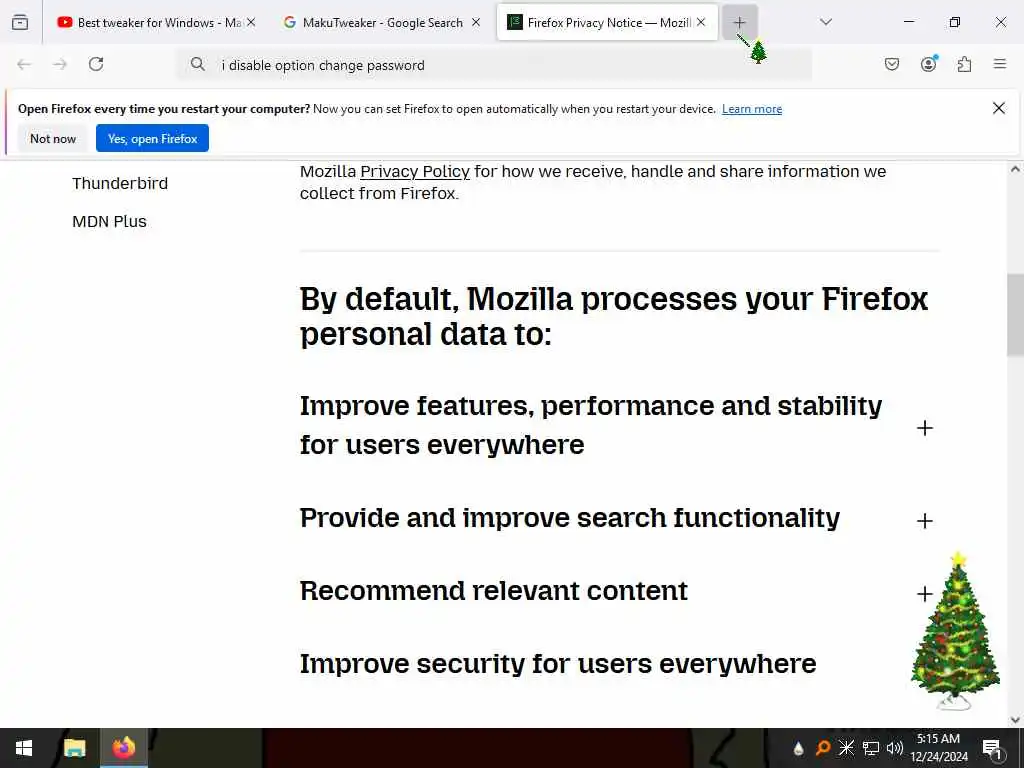Close the Best tweaker for Windows tab

coord(251,22)
